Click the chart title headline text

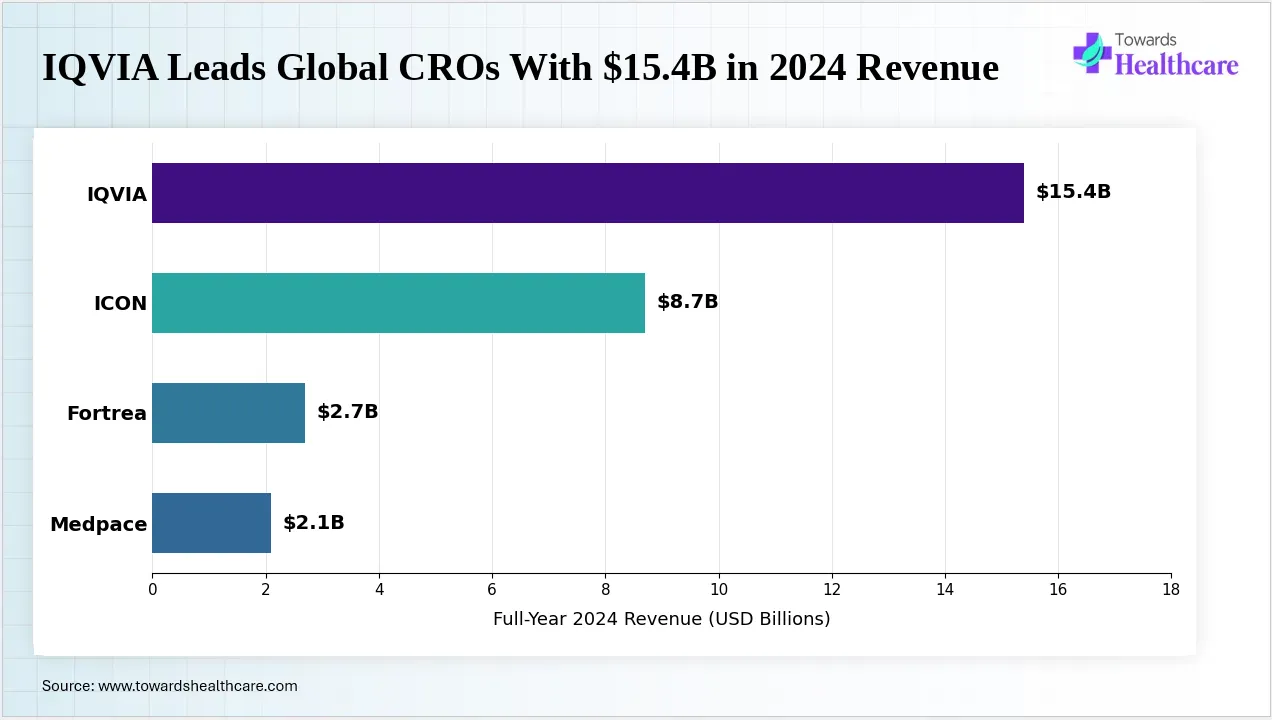(520, 68)
